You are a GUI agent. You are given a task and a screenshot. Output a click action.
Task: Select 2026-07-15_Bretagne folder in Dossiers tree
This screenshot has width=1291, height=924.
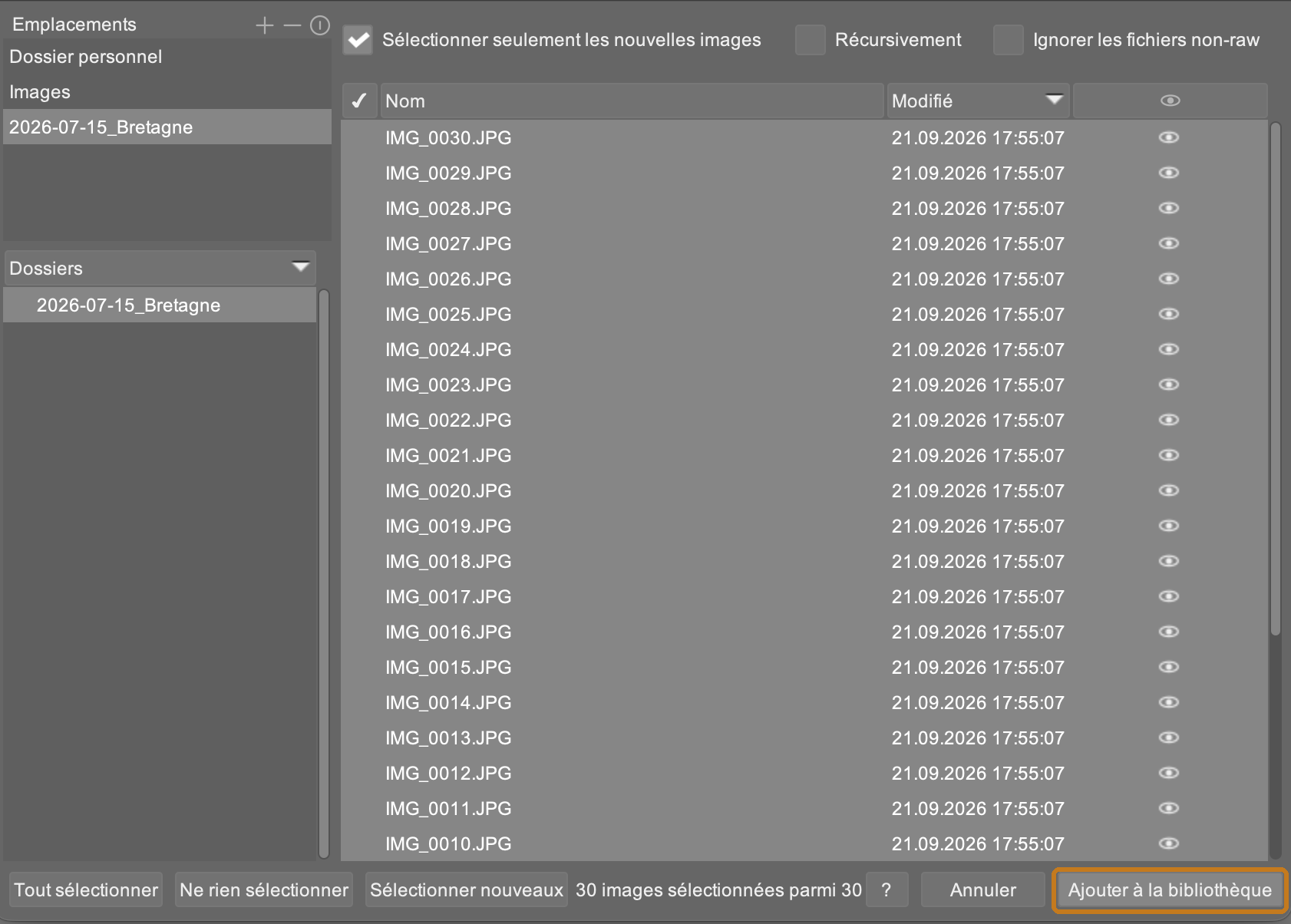pos(160,305)
